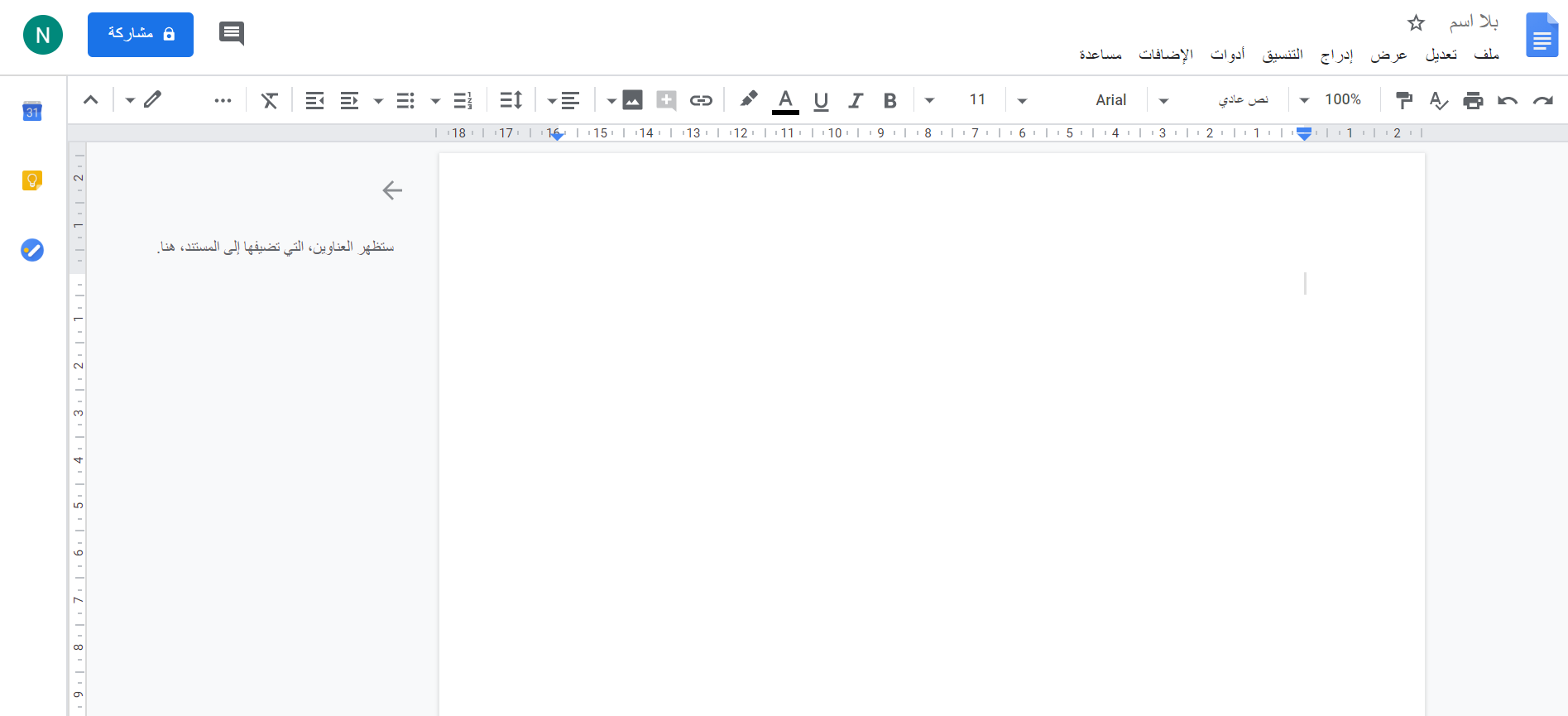Open the comment history bubble icon
Viewport: 1568px width, 716px height.
(232, 34)
